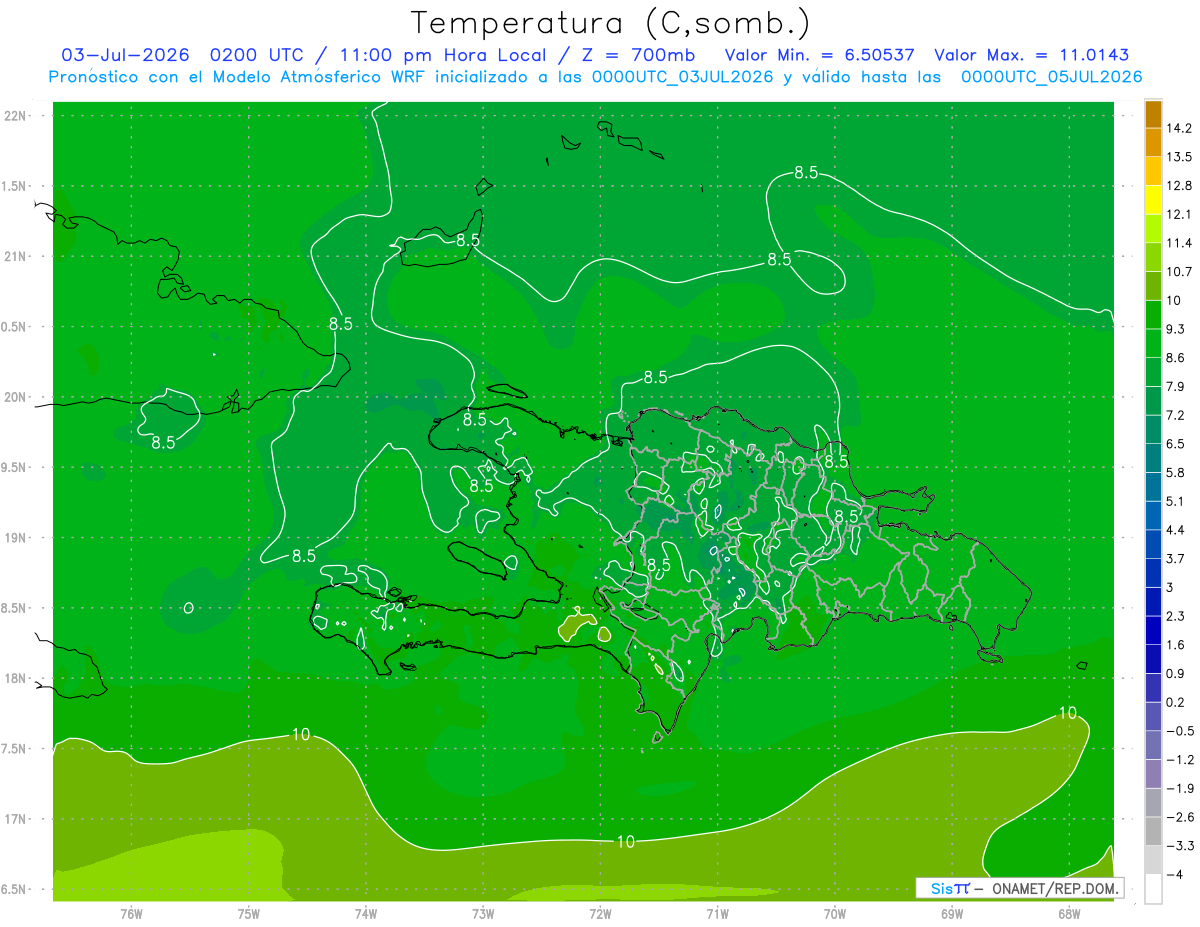Click "Valor Max. = 11.0143" text
The image size is (1200, 927).
(1032, 55)
